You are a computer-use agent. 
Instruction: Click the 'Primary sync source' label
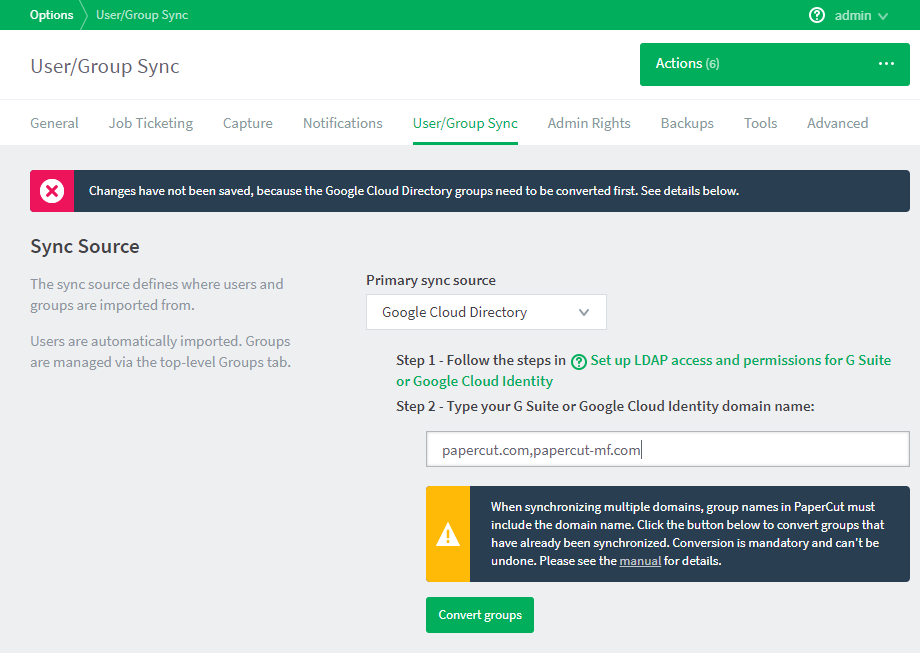tap(431, 280)
